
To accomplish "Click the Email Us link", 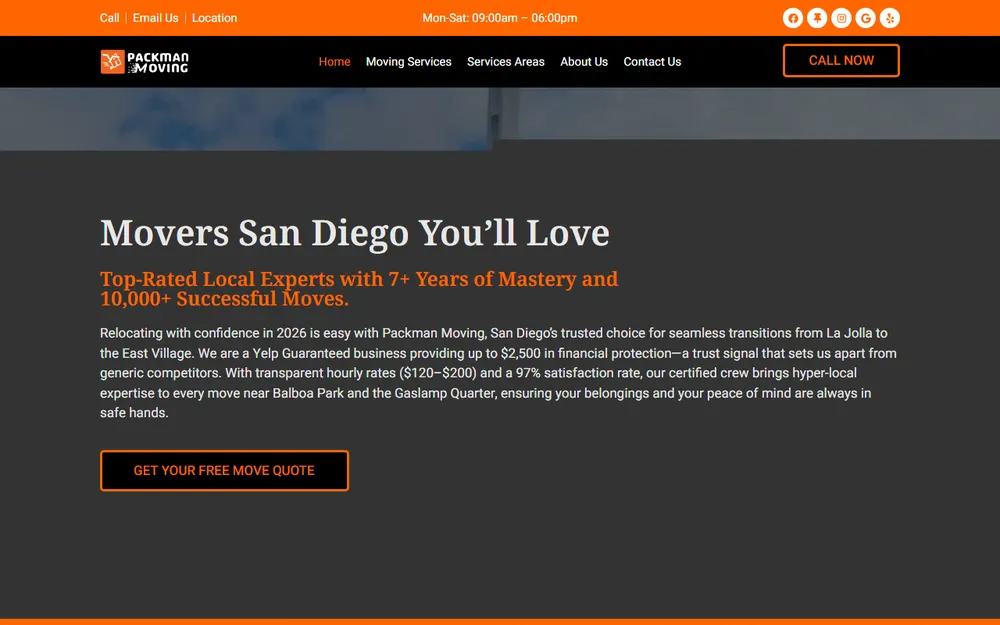I will [x=156, y=18].
